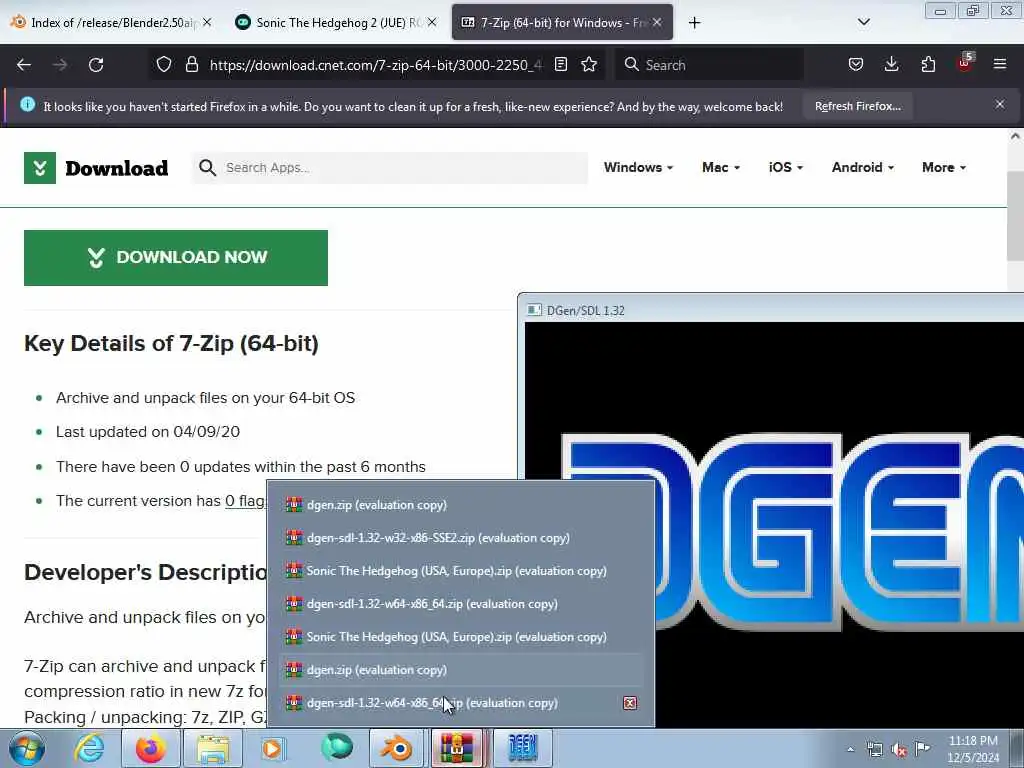Click the Search Apps magnifier icon

coord(207,168)
